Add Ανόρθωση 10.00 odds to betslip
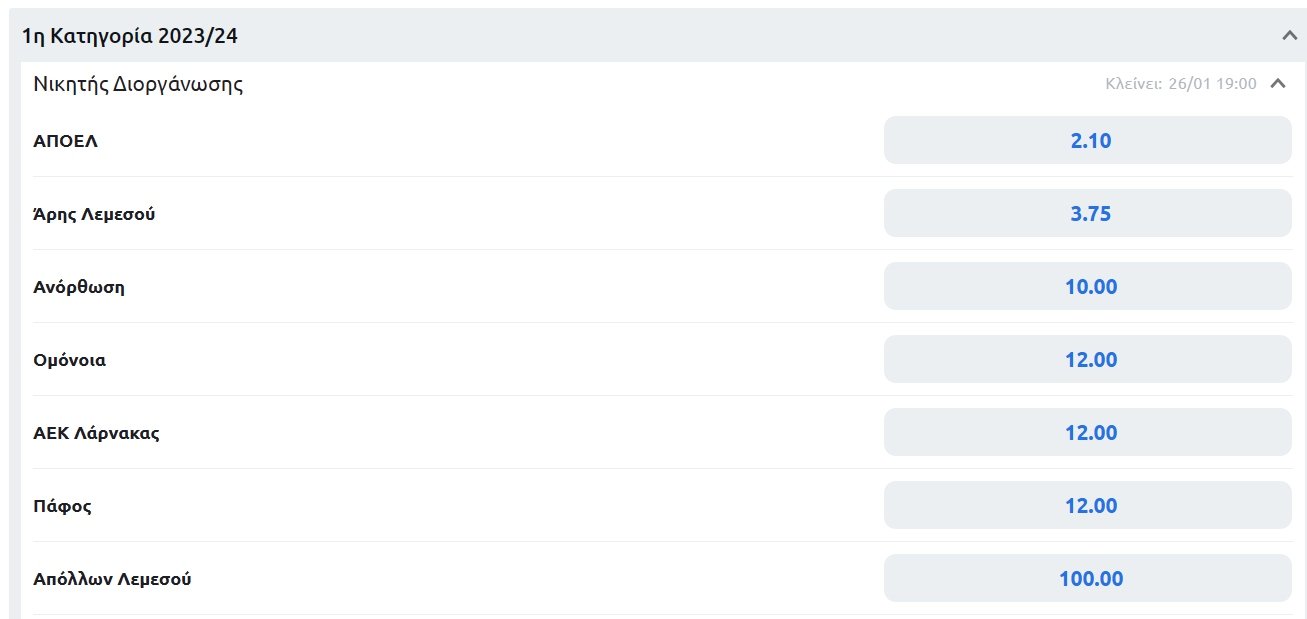Viewport: 1307px width, 619px height. pyautogui.click(x=1088, y=287)
